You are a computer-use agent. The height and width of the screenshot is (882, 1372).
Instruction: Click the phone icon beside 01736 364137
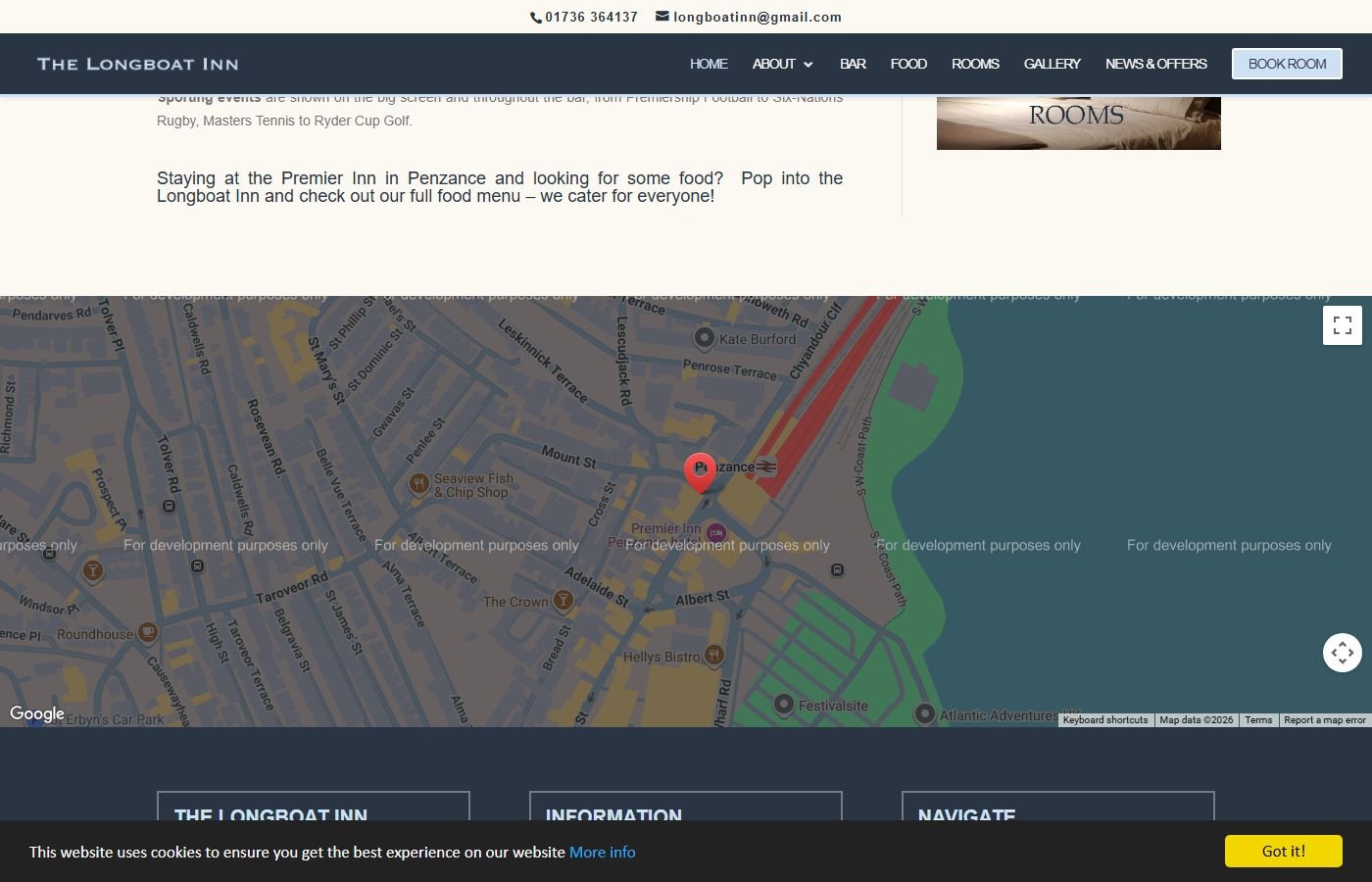click(536, 18)
